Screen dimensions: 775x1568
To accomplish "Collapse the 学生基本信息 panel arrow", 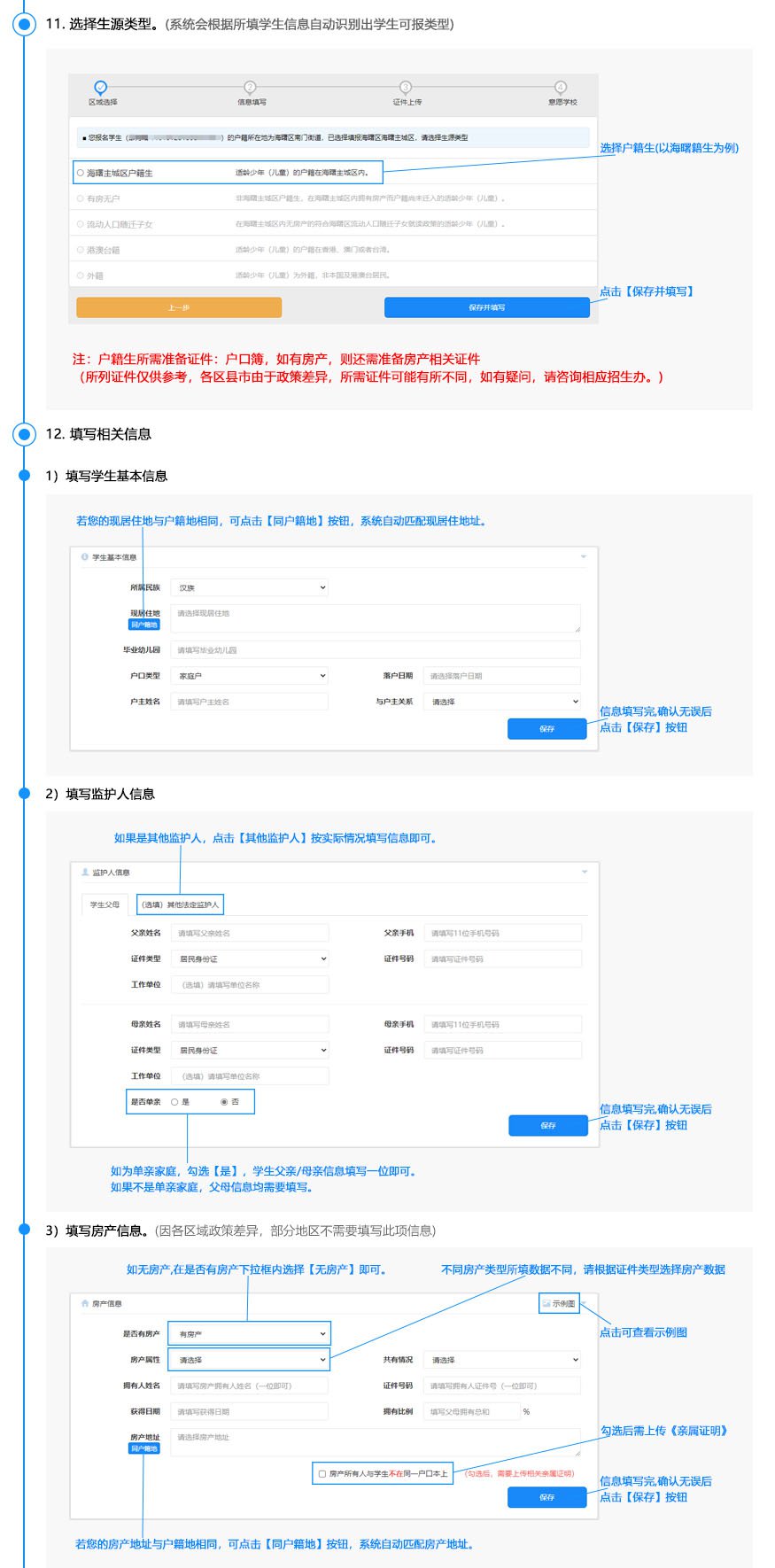I will [583, 557].
